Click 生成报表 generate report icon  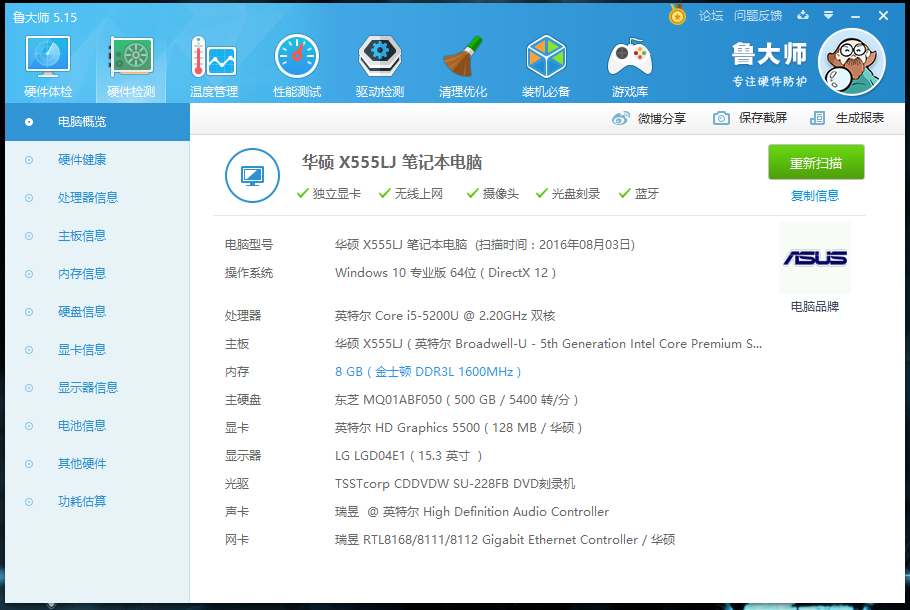tap(817, 118)
